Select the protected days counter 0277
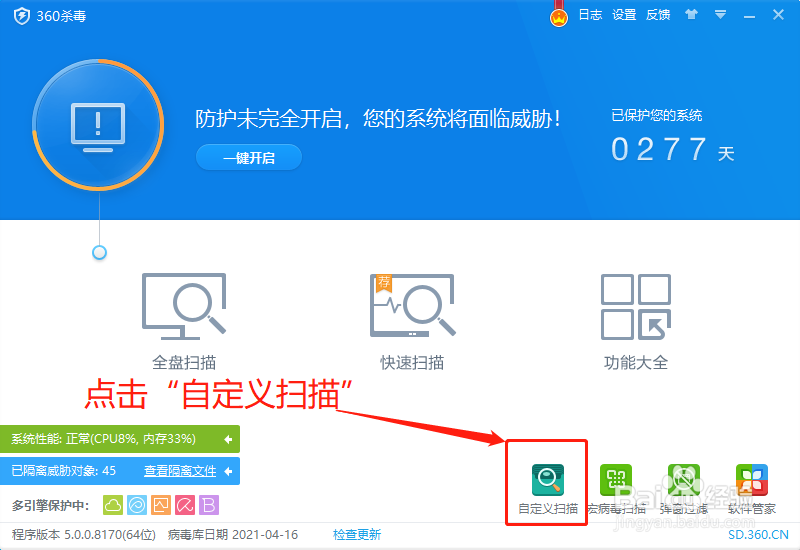Viewport: 800px width, 550px height. [659, 149]
